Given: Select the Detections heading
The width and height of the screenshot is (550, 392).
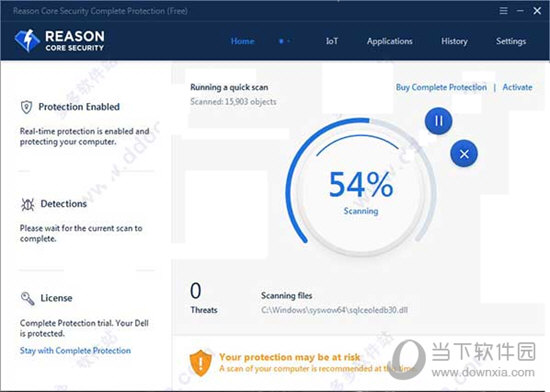Looking at the screenshot, I should (x=63, y=204).
